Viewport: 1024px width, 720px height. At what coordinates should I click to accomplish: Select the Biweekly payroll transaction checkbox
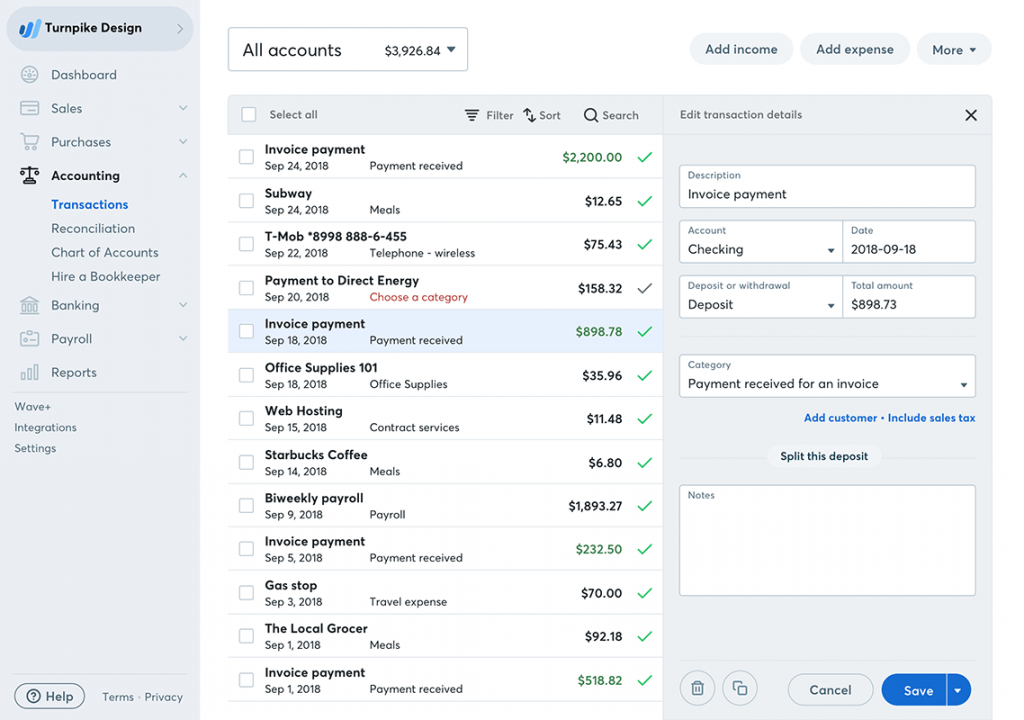tap(248, 505)
